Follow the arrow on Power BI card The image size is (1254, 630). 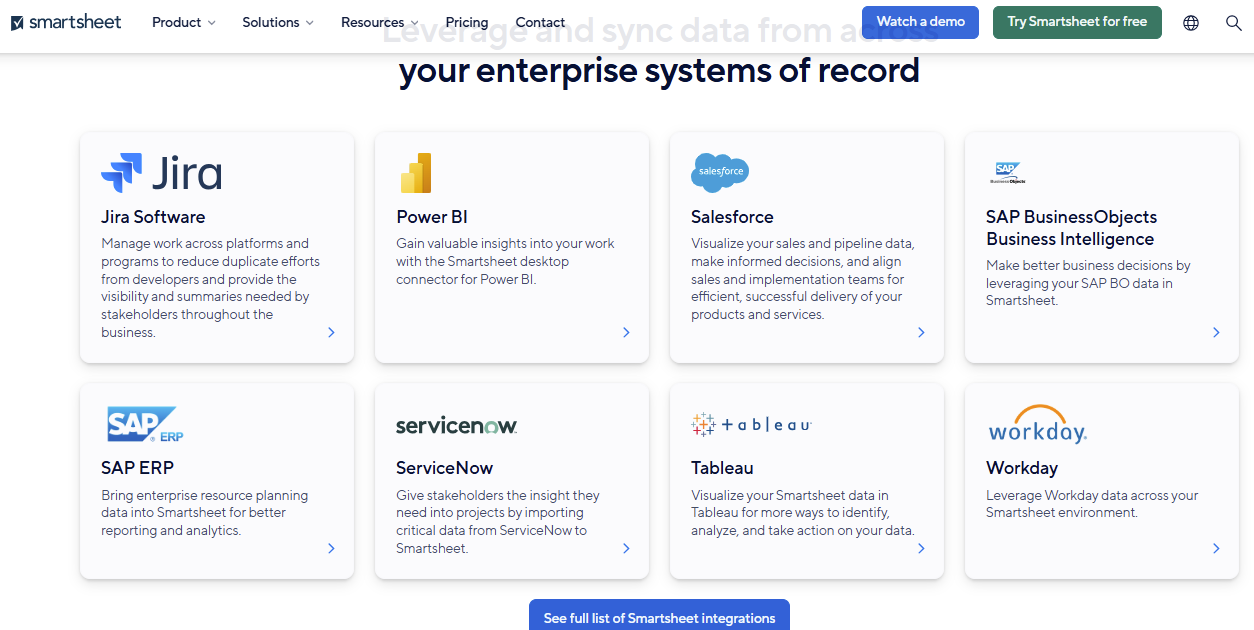627,333
